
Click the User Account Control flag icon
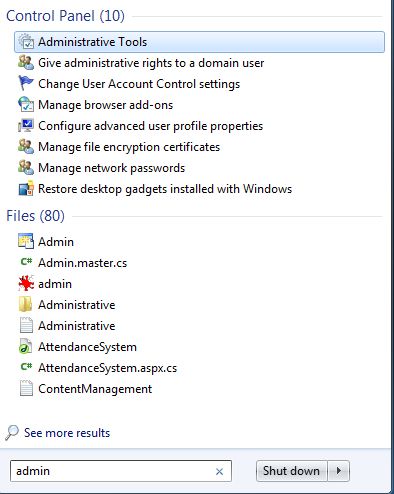coord(26,84)
